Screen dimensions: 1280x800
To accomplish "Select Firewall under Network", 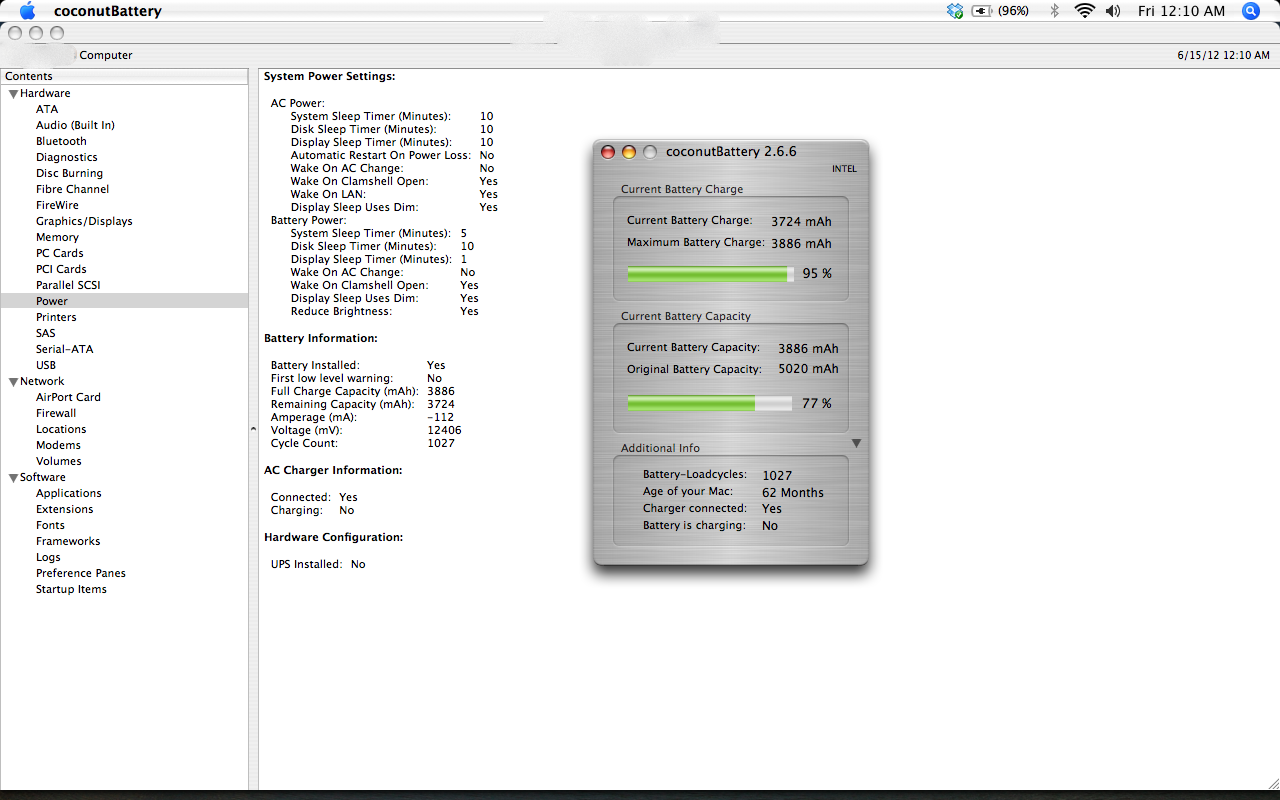I will (x=56, y=413).
